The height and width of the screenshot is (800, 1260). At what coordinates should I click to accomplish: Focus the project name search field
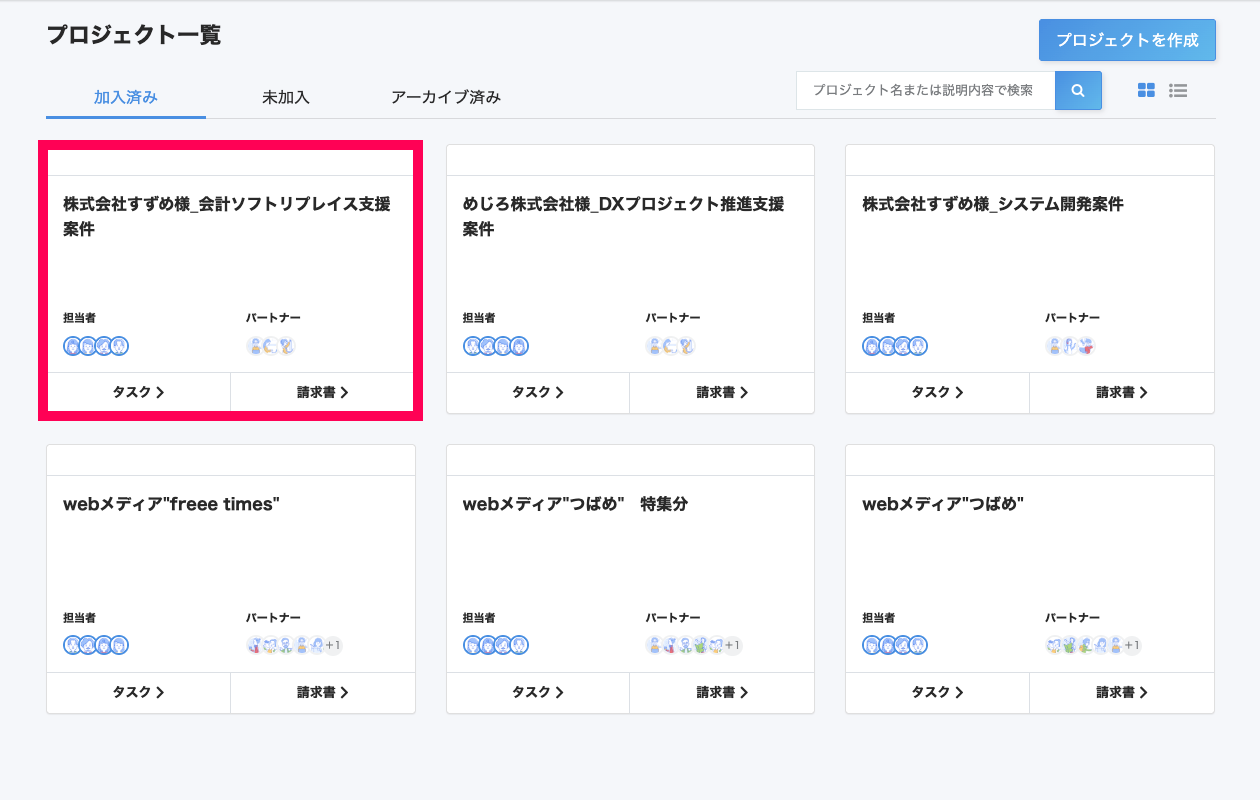pyautogui.click(x=926, y=90)
